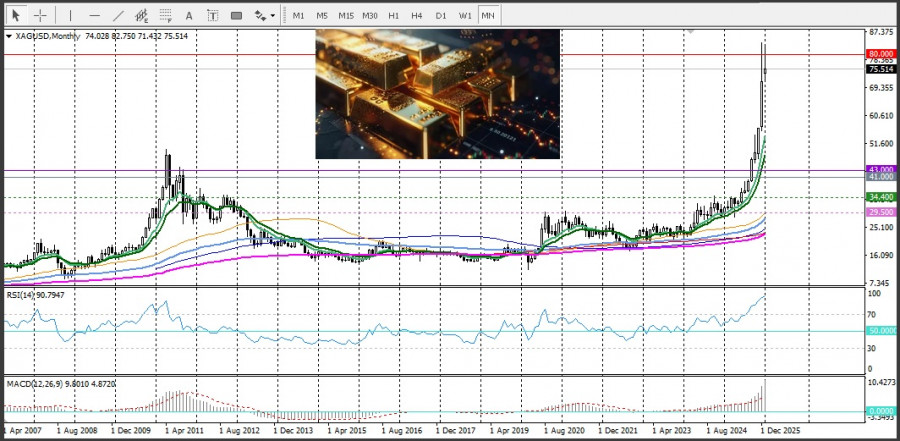Select the trendline drawing tool
The width and height of the screenshot is (900, 441).
tap(118, 15)
